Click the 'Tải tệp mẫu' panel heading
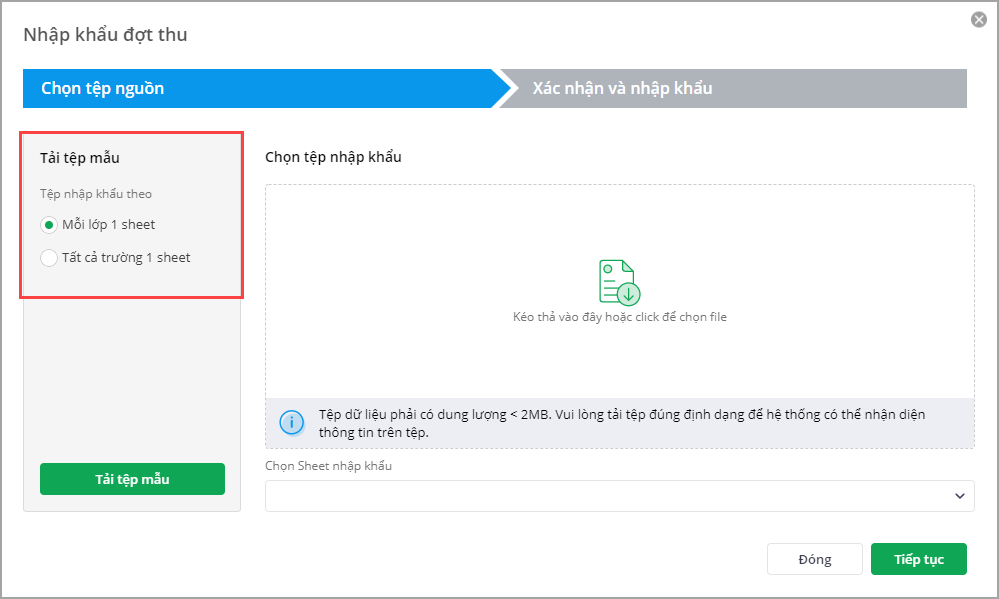999x599 pixels. 80,158
